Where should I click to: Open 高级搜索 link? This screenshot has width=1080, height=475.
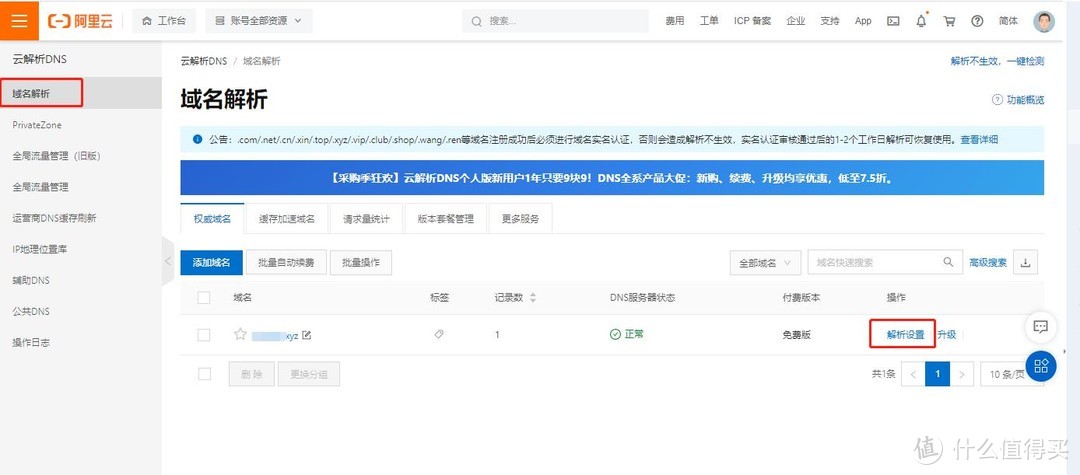coord(988,262)
